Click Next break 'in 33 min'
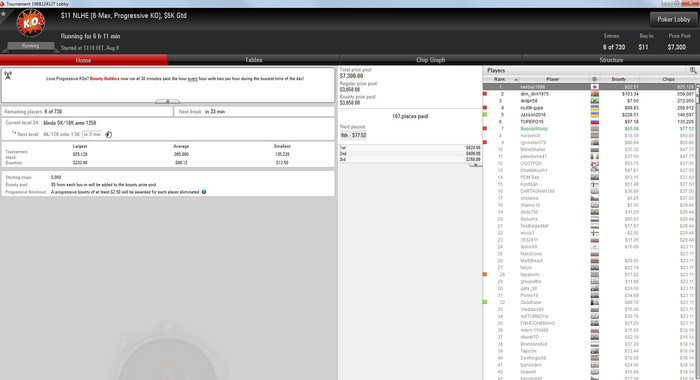 tap(215, 112)
